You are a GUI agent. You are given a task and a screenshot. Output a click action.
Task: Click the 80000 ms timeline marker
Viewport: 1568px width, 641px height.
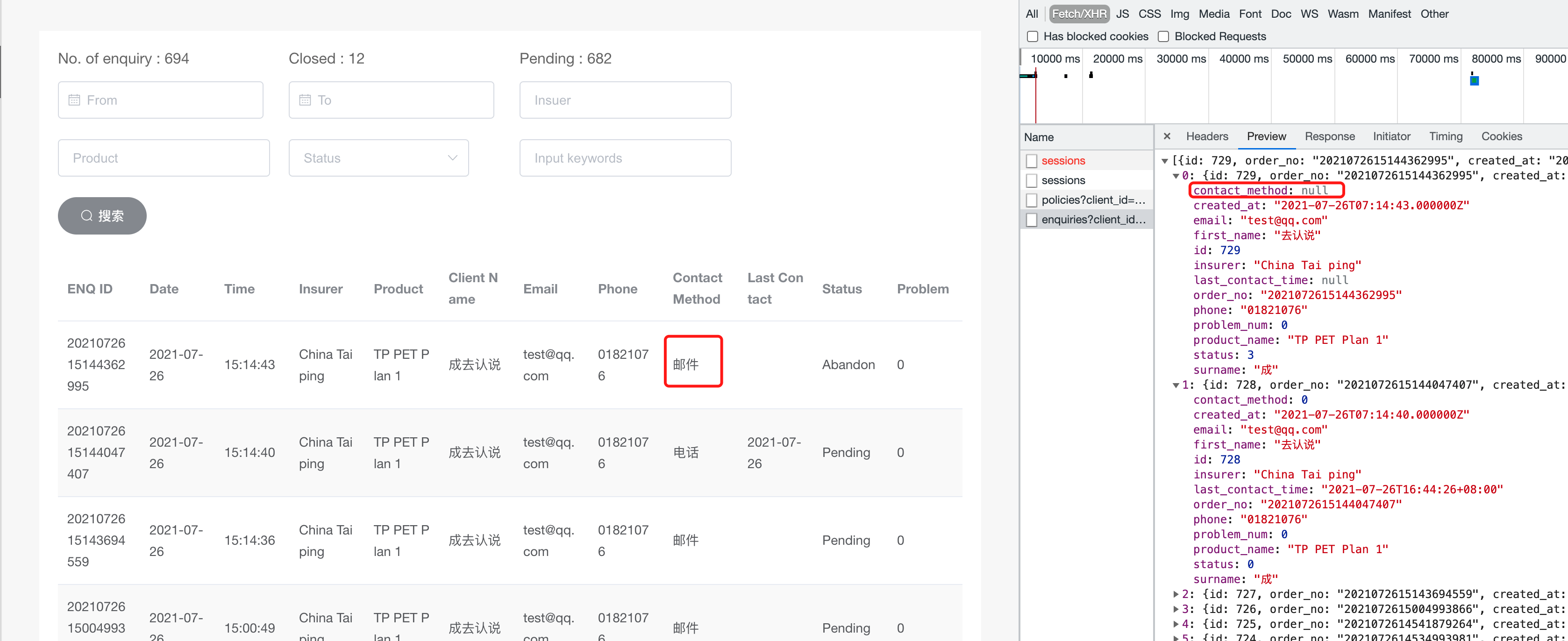coord(1496,58)
